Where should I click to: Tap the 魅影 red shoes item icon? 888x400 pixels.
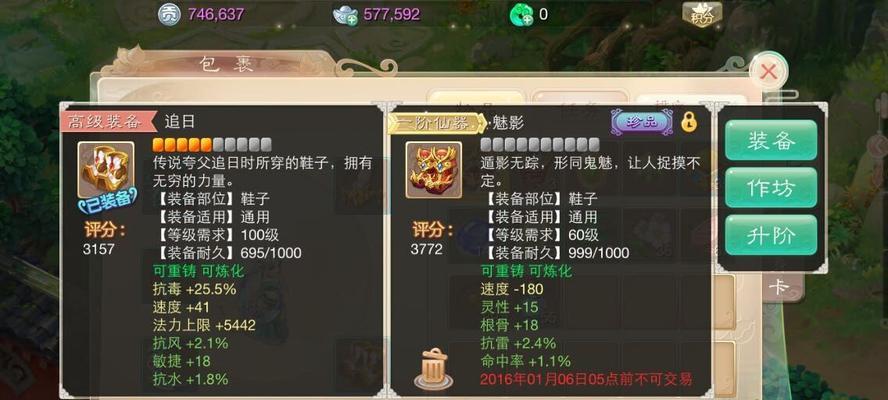[x=434, y=169]
